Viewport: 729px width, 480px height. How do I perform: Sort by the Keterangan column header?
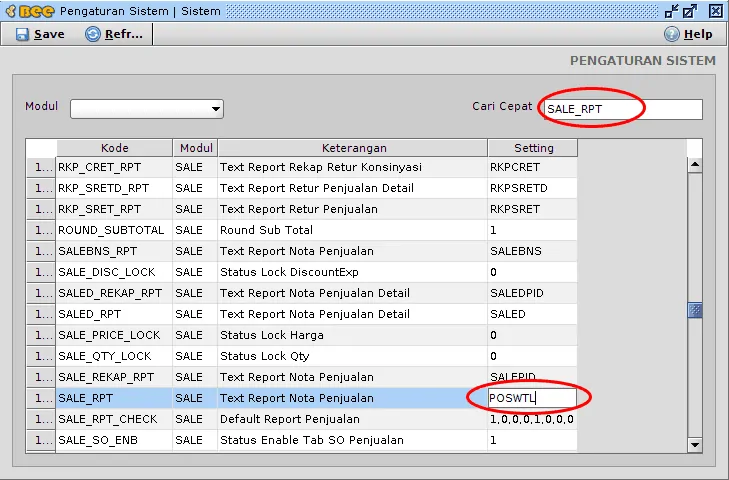click(x=353, y=148)
